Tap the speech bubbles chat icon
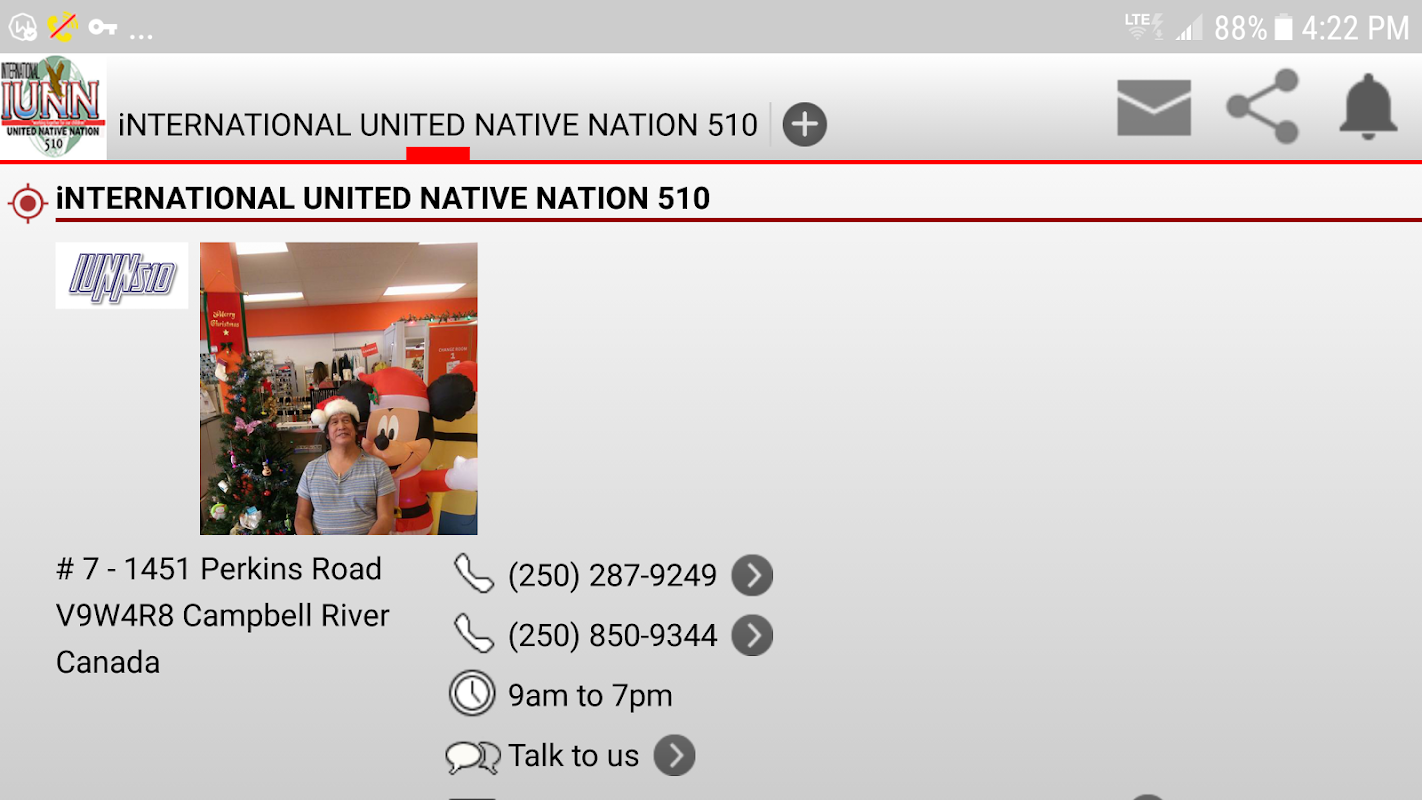The width and height of the screenshot is (1422, 800). point(472,757)
